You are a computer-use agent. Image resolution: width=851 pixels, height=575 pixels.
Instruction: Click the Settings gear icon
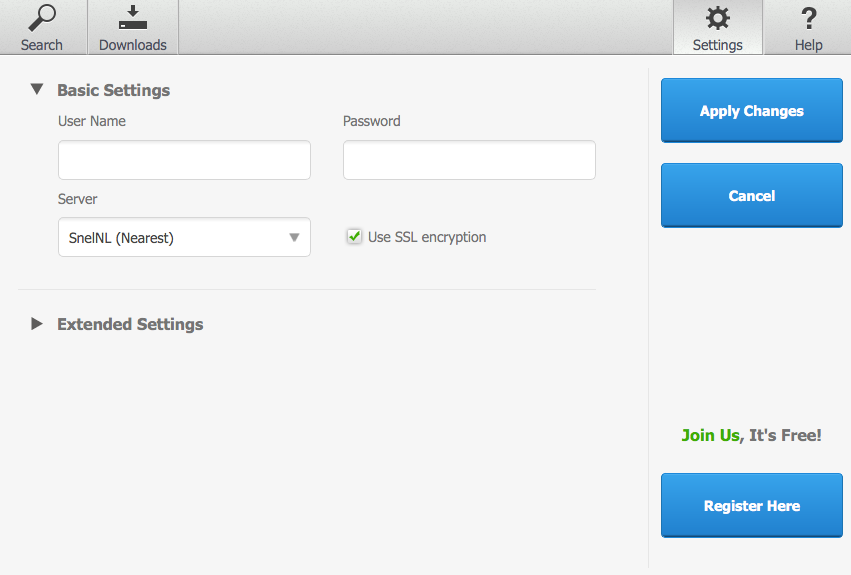(x=717, y=18)
